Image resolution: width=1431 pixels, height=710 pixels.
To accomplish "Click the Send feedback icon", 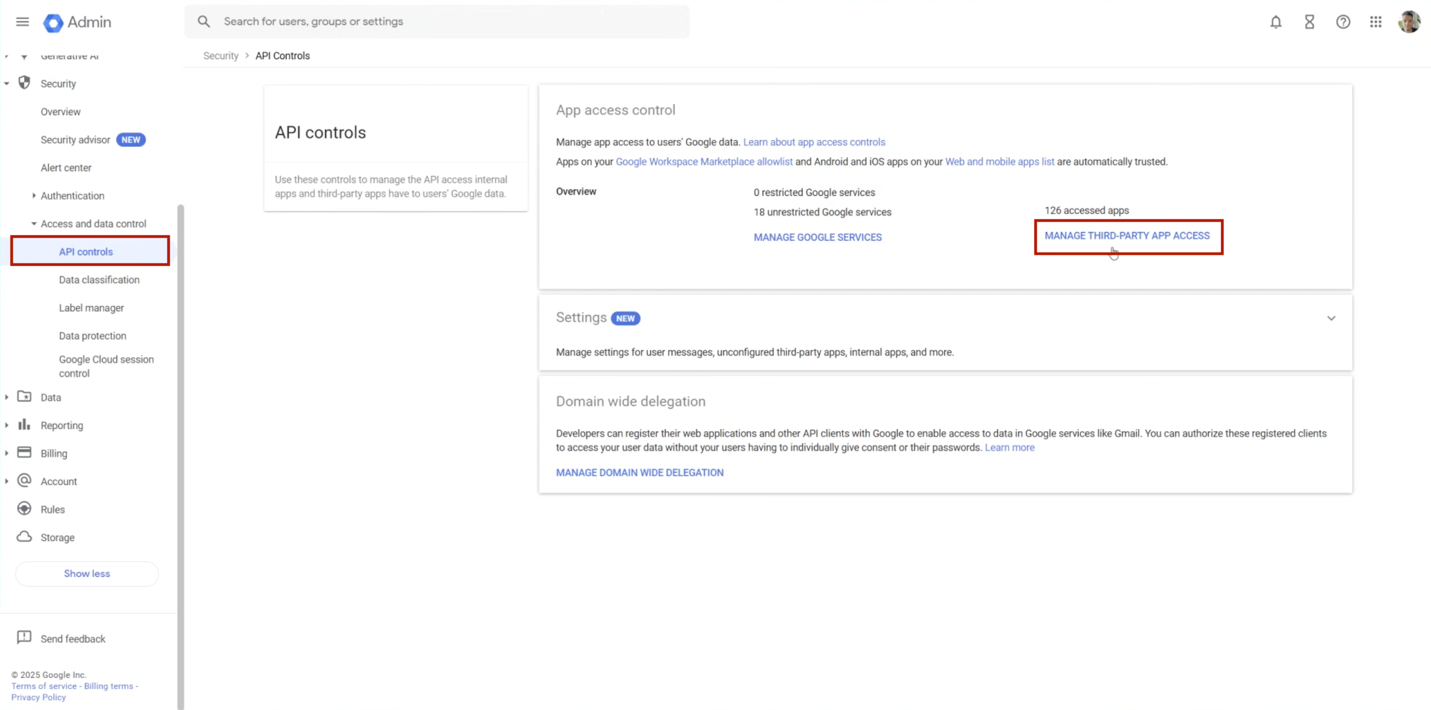I will 24,638.
